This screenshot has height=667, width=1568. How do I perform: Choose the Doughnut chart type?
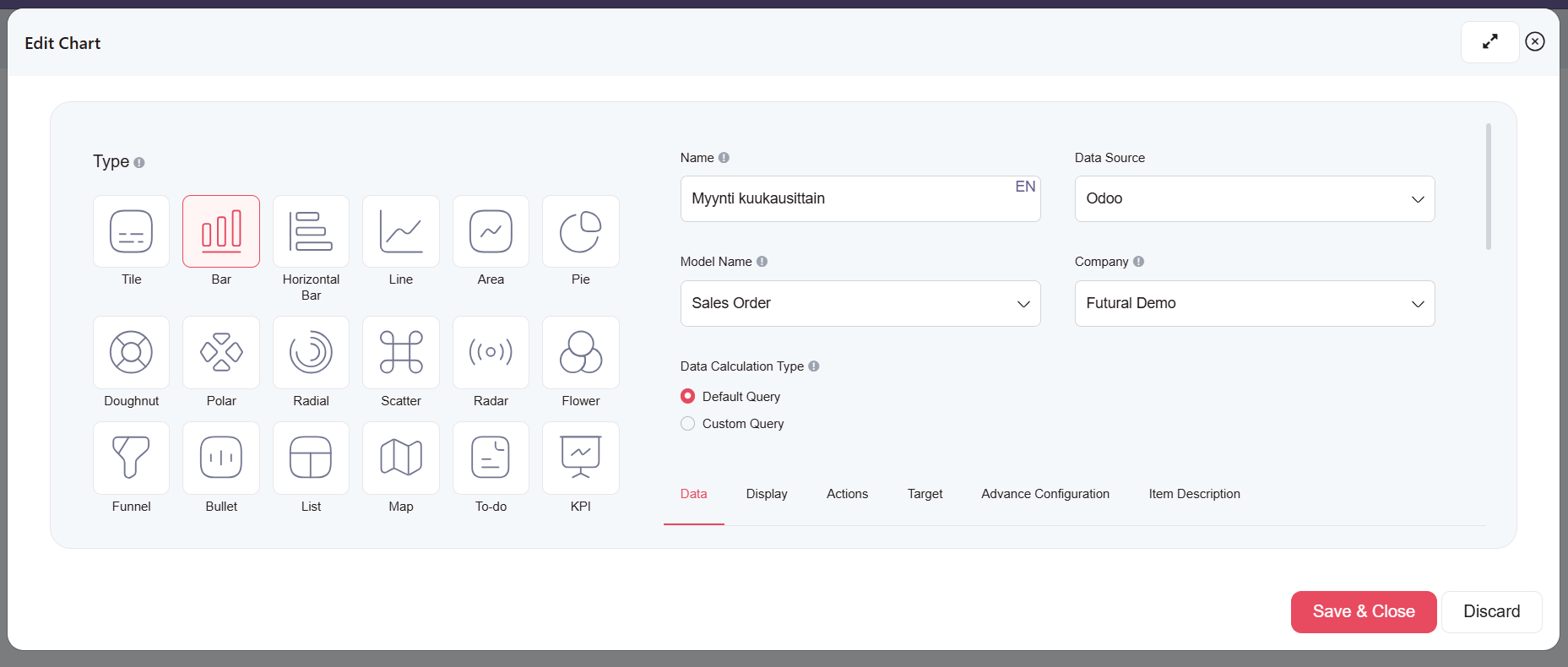(x=131, y=352)
